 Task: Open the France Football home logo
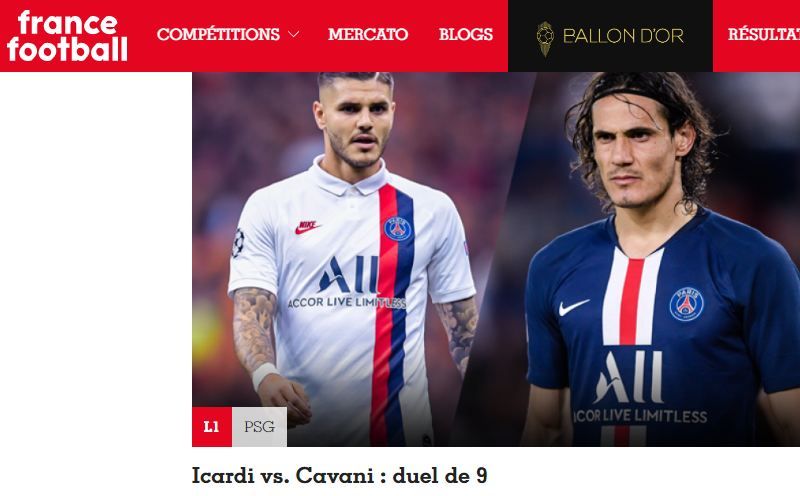(67, 36)
